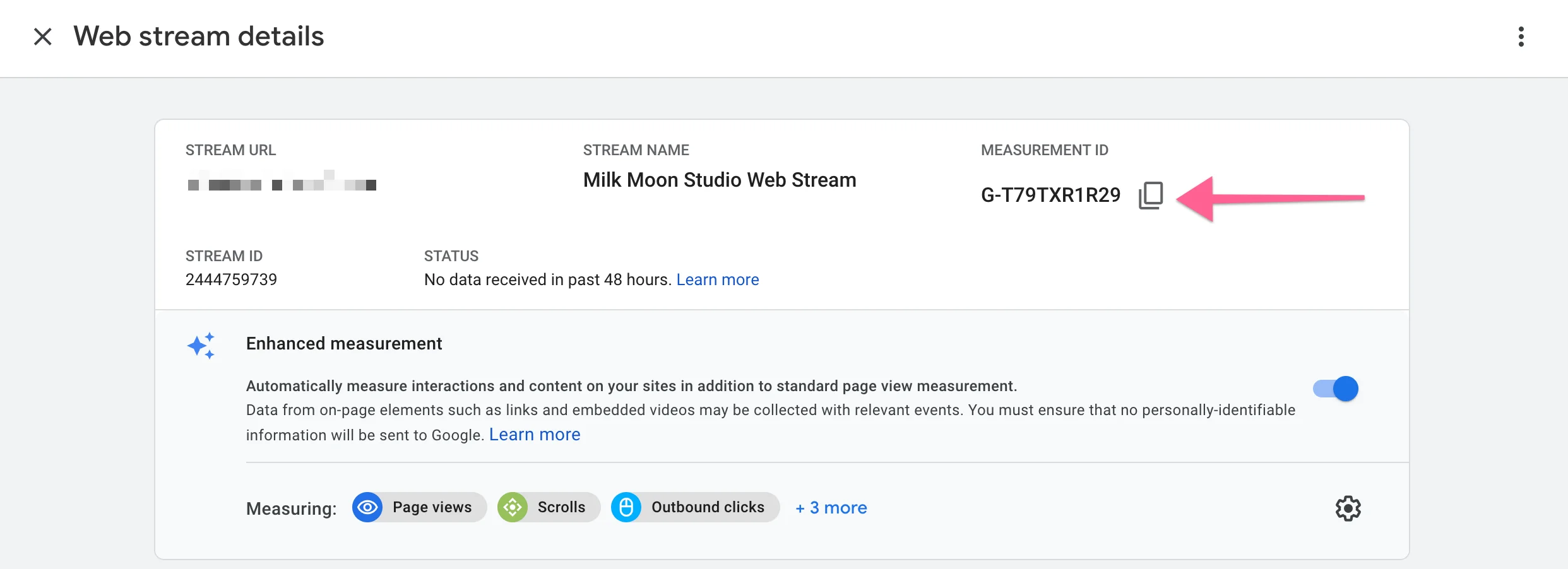Click the Enhanced measurement sparkle icon

point(202,345)
